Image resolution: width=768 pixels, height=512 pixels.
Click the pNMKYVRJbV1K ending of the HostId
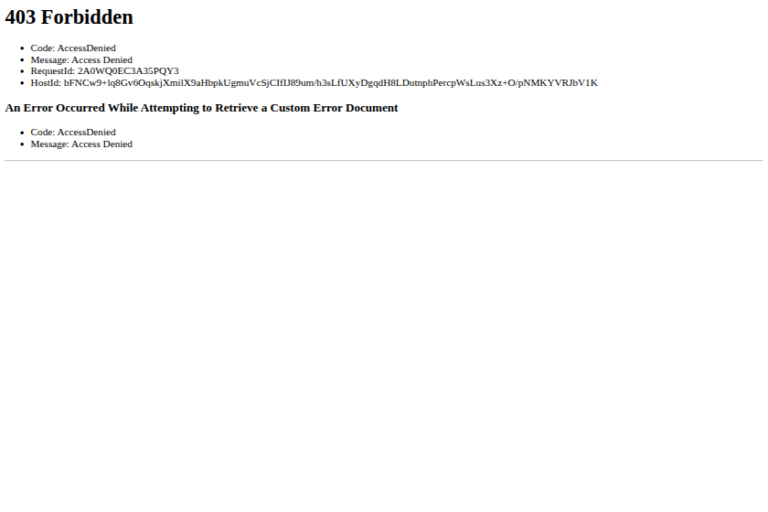[557, 83]
